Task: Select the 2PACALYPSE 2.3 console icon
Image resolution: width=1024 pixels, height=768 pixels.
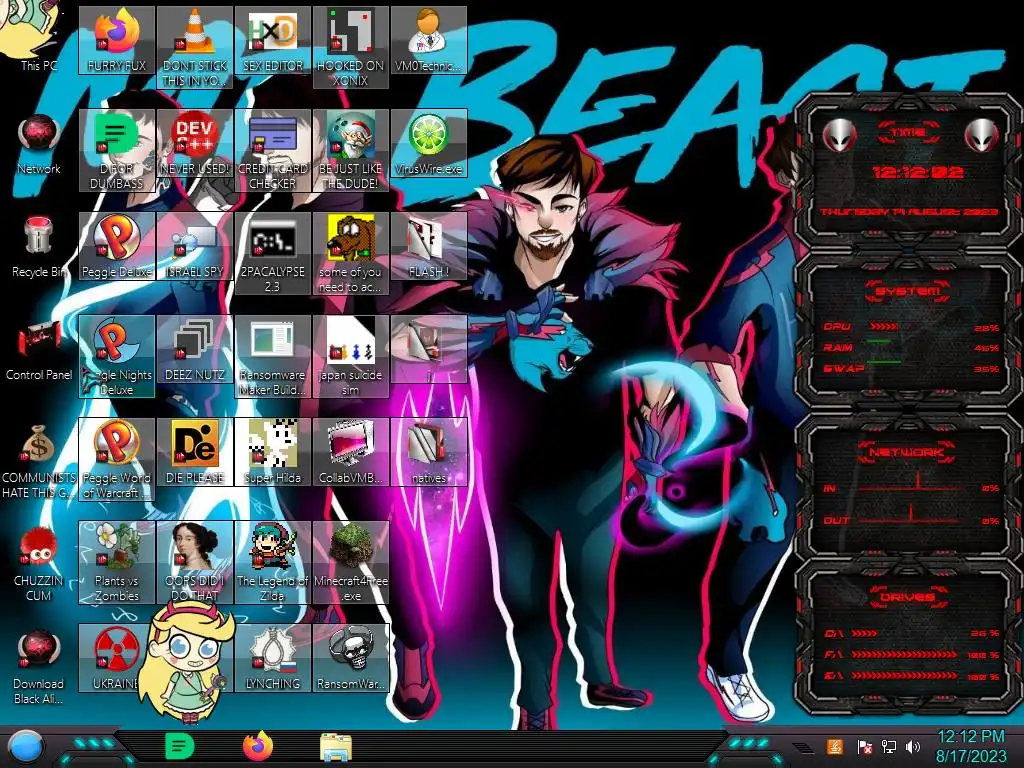Action: [x=272, y=253]
